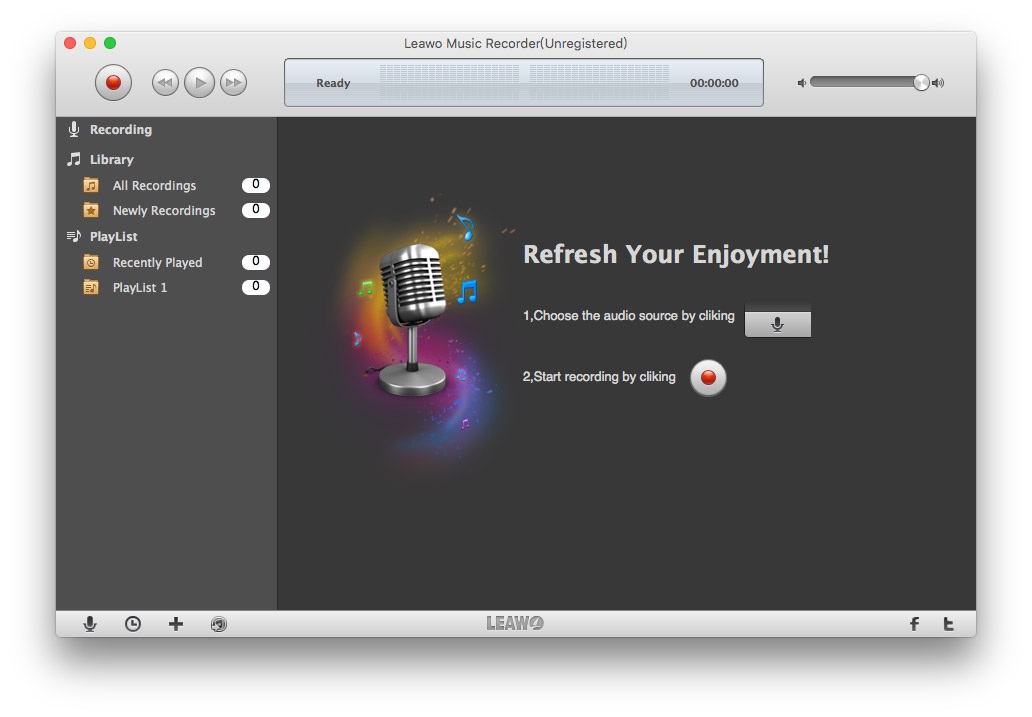This screenshot has height=717, width=1032.
Task: Mute using the low volume speaker icon
Action: pyautogui.click(x=801, y=83)
